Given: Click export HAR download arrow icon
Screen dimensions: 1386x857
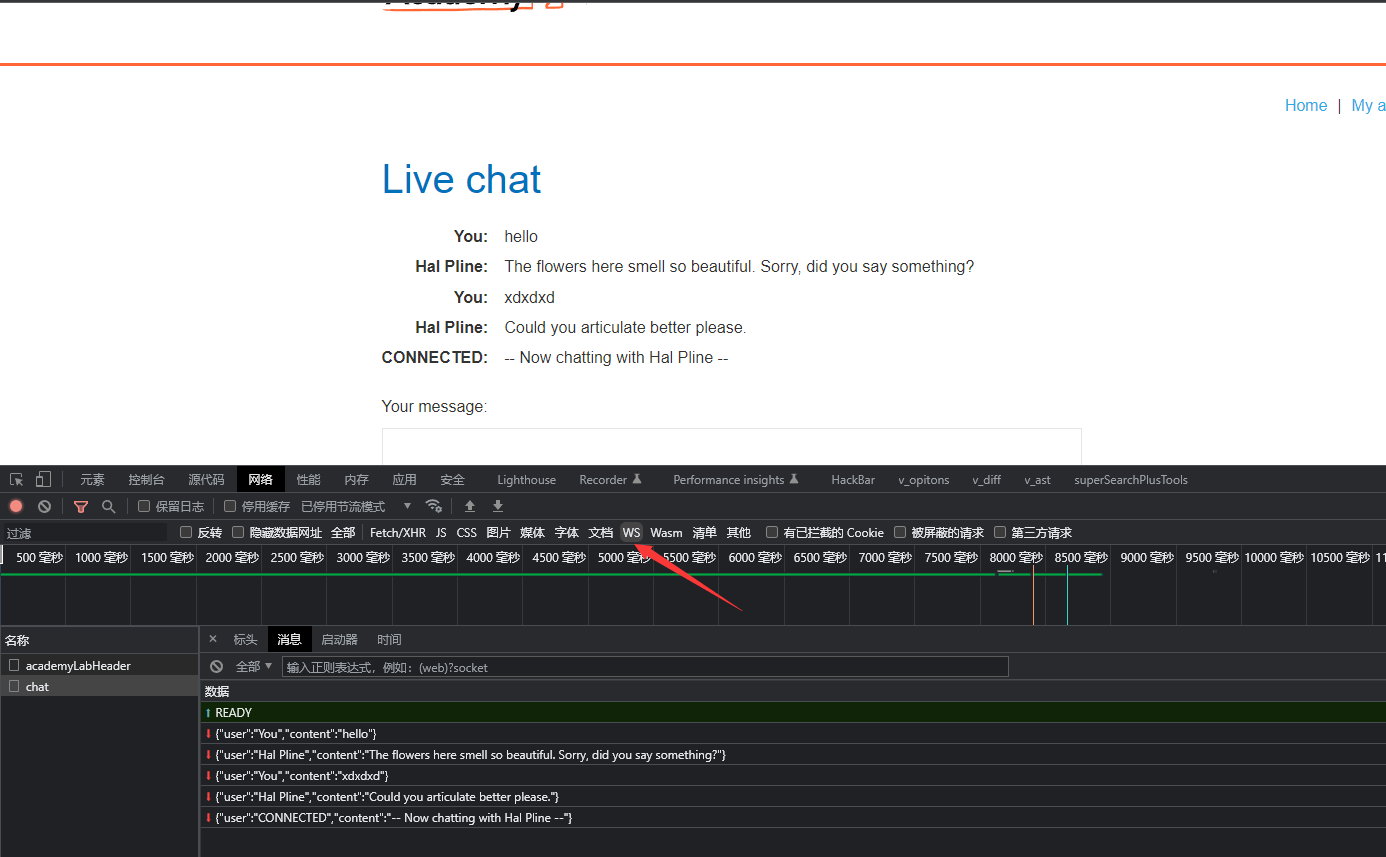Looking at the screenshot, I should pyautogui.click(x=498, y=506).
